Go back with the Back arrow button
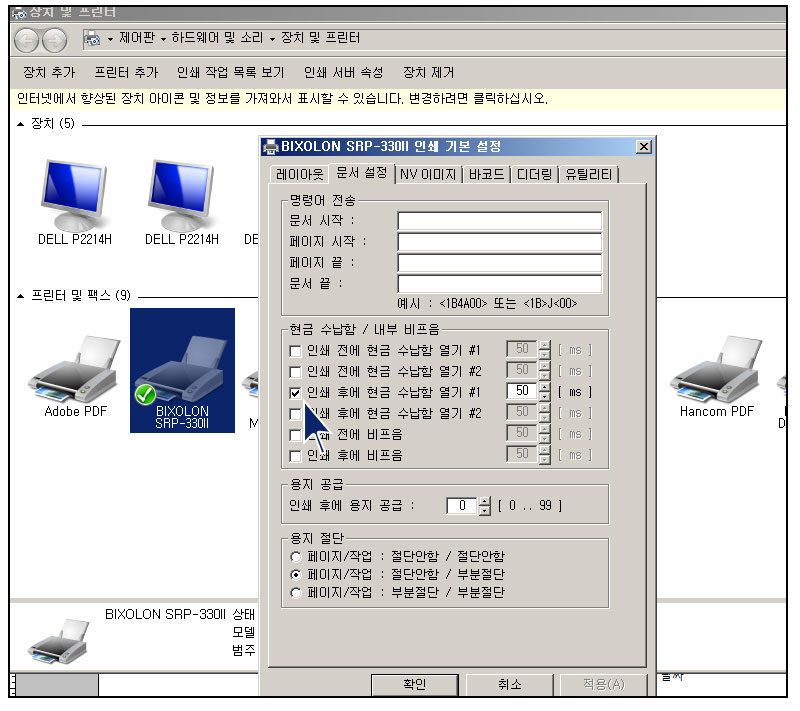The width and height of the screenshot is (800, 711). pyautogui.click(x=26, y=40)
